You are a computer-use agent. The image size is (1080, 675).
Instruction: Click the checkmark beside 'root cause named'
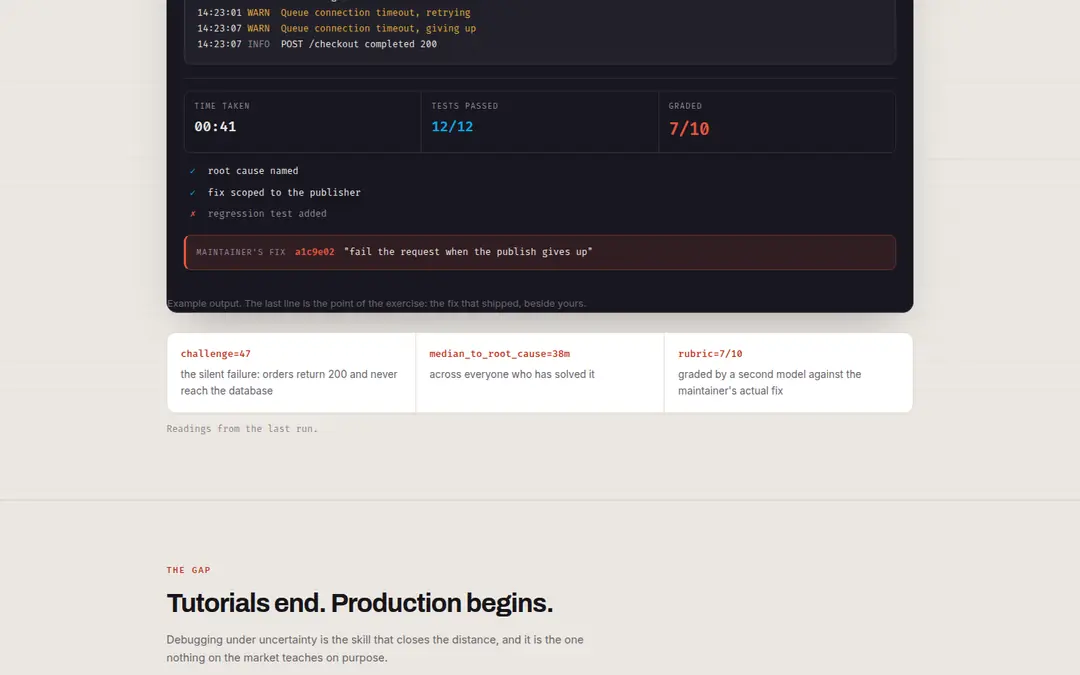[x=193, y=171]
